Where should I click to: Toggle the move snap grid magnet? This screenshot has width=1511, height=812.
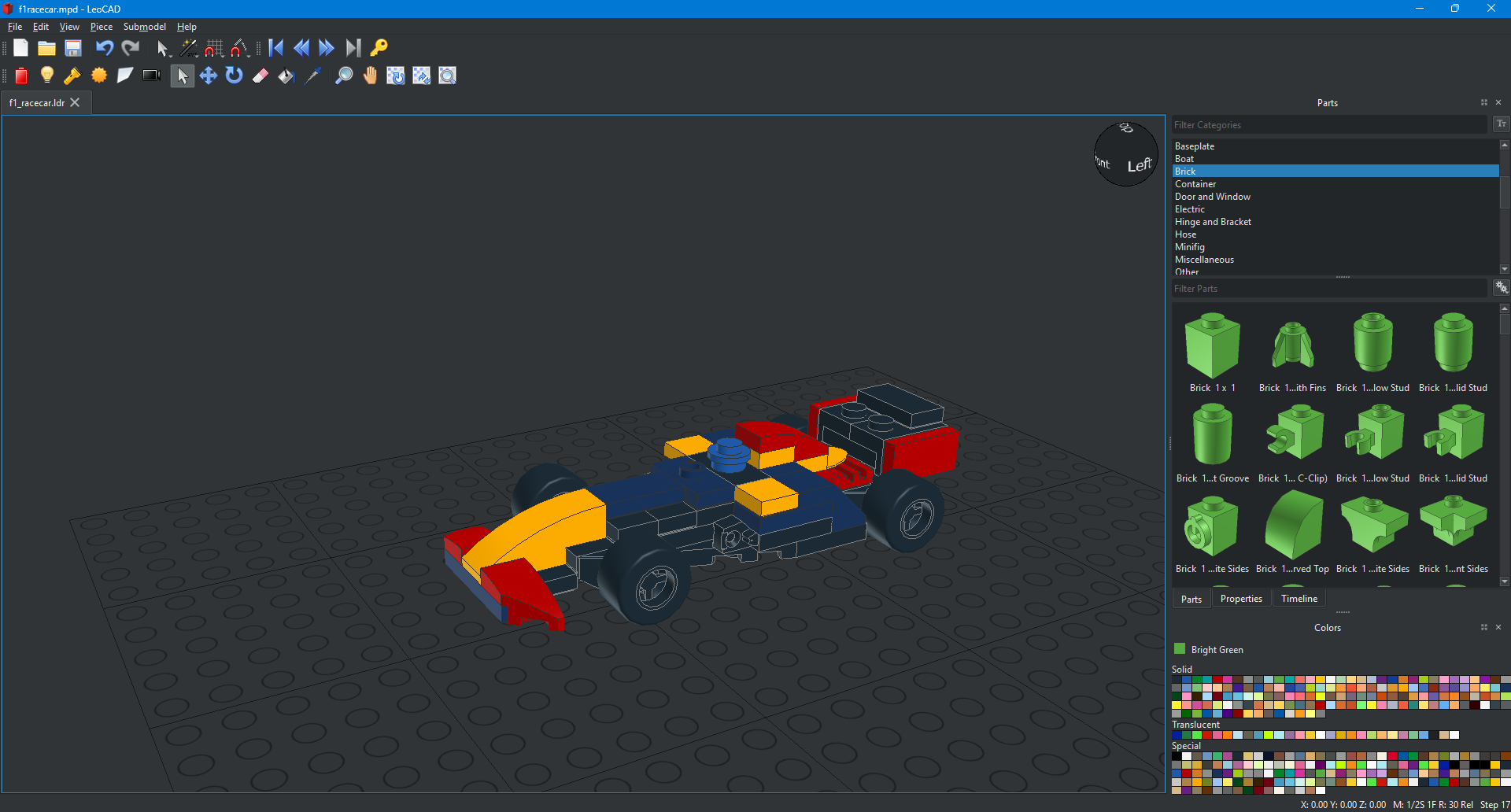click(214, 48)
